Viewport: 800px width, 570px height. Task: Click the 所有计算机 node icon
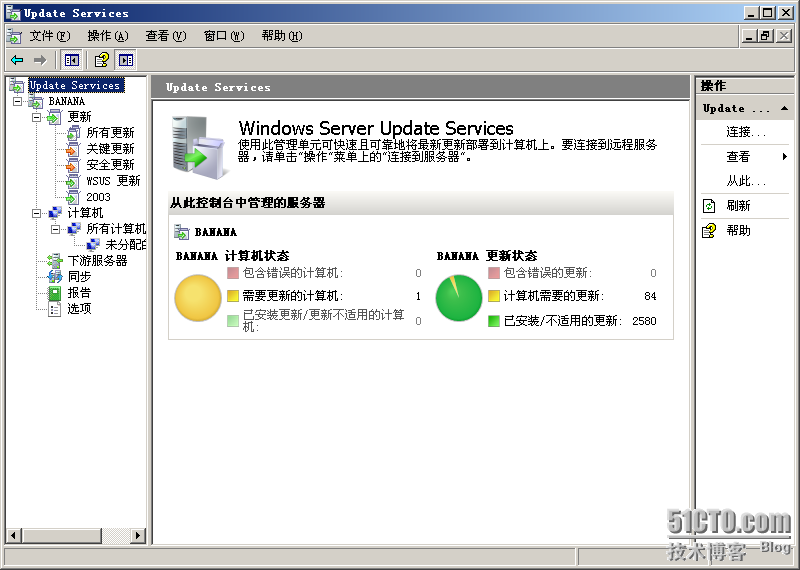tap(74, 229)
